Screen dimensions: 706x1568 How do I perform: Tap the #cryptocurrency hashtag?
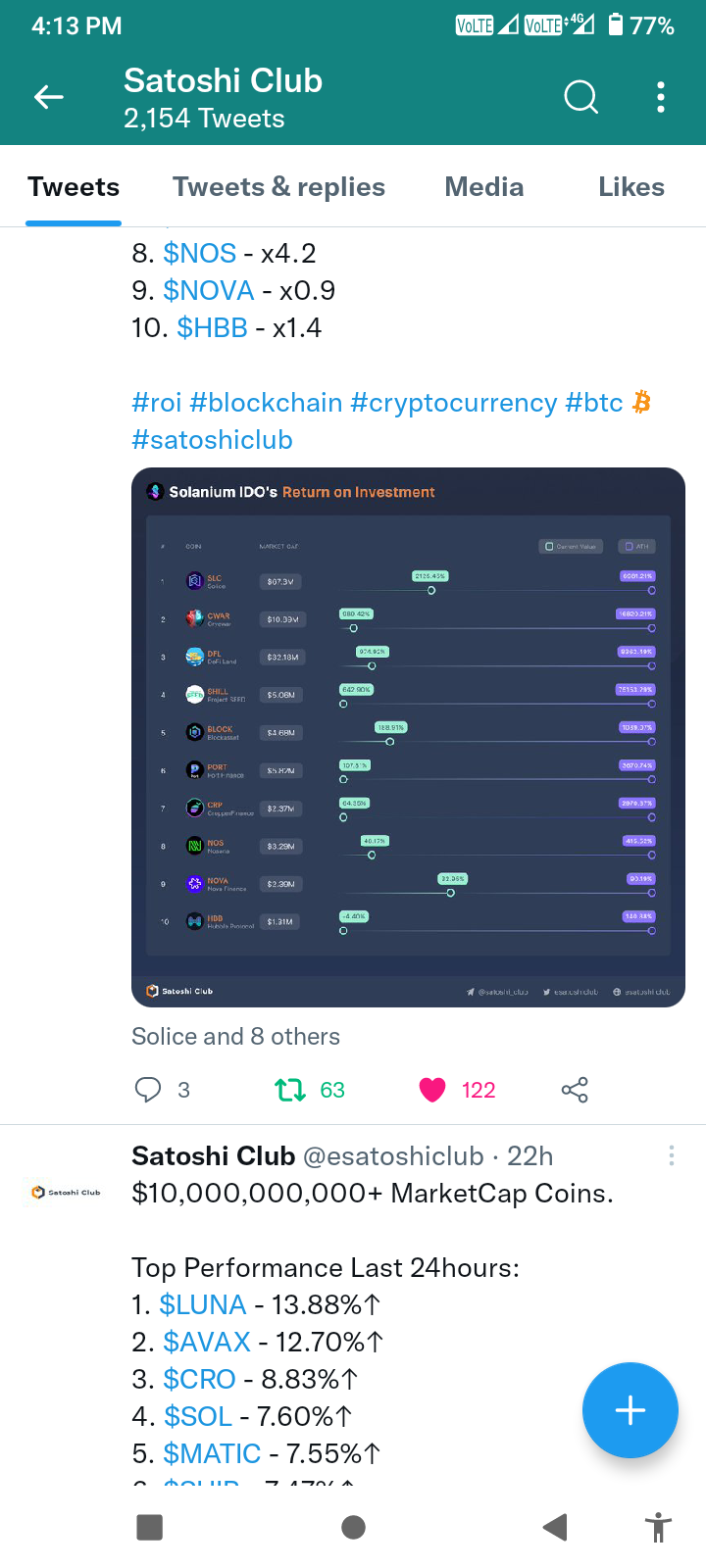(453, 403)
